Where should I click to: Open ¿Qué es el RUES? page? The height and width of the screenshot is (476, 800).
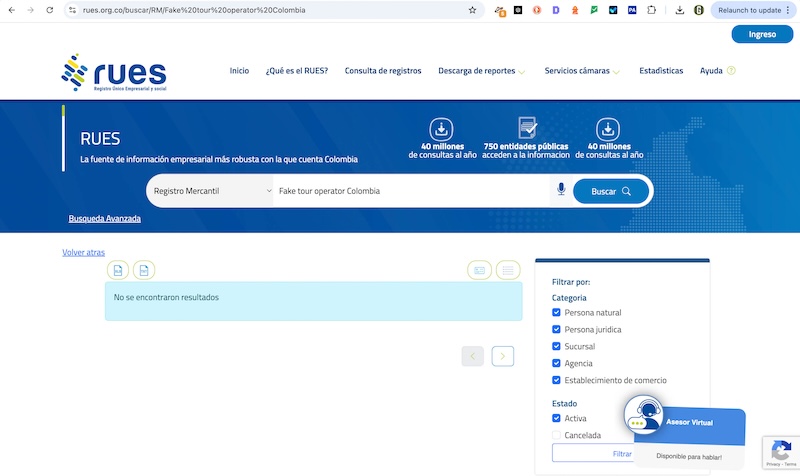[296, 70]
